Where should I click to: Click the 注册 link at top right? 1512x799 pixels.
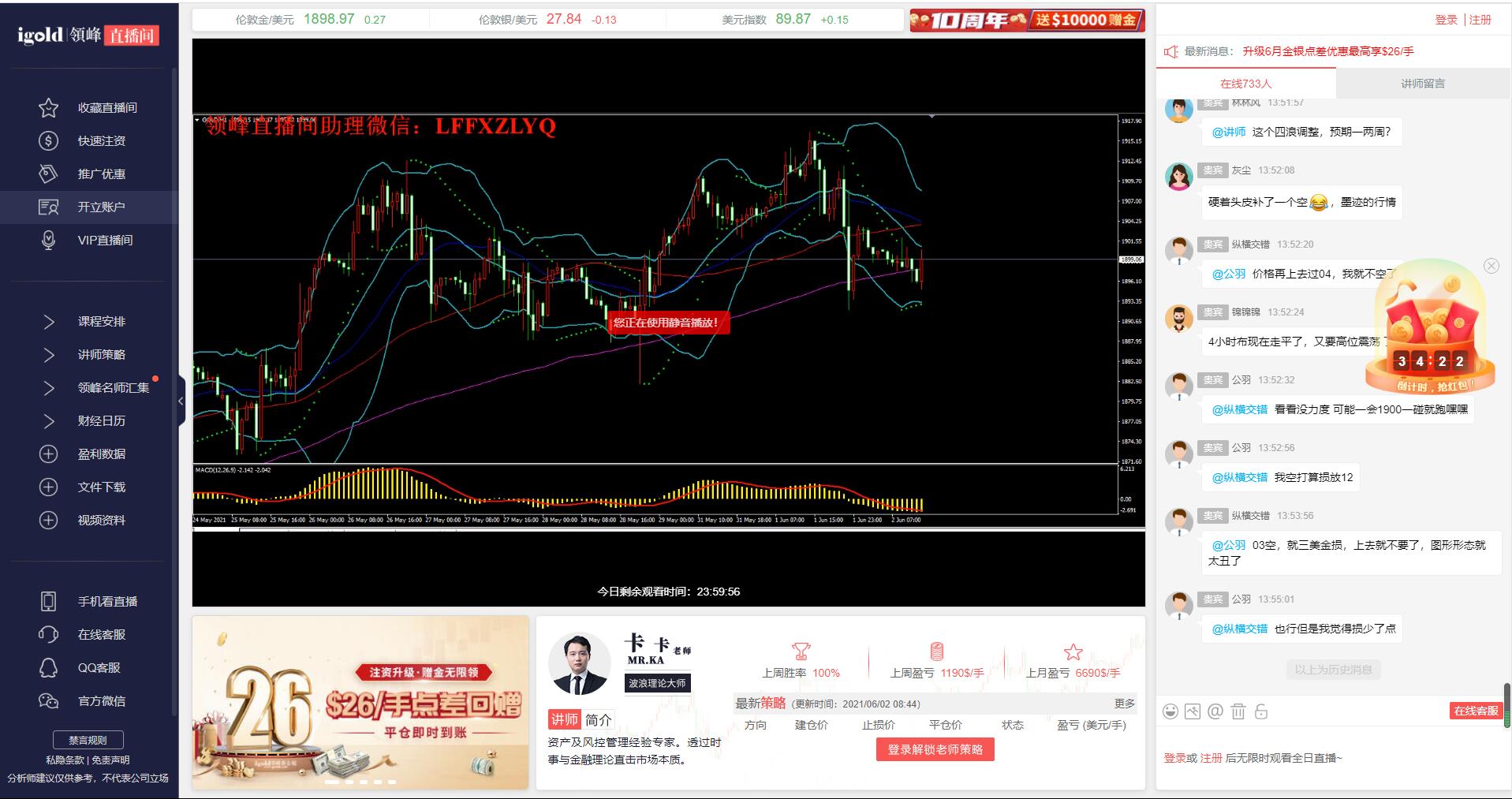coord(1480,20)
